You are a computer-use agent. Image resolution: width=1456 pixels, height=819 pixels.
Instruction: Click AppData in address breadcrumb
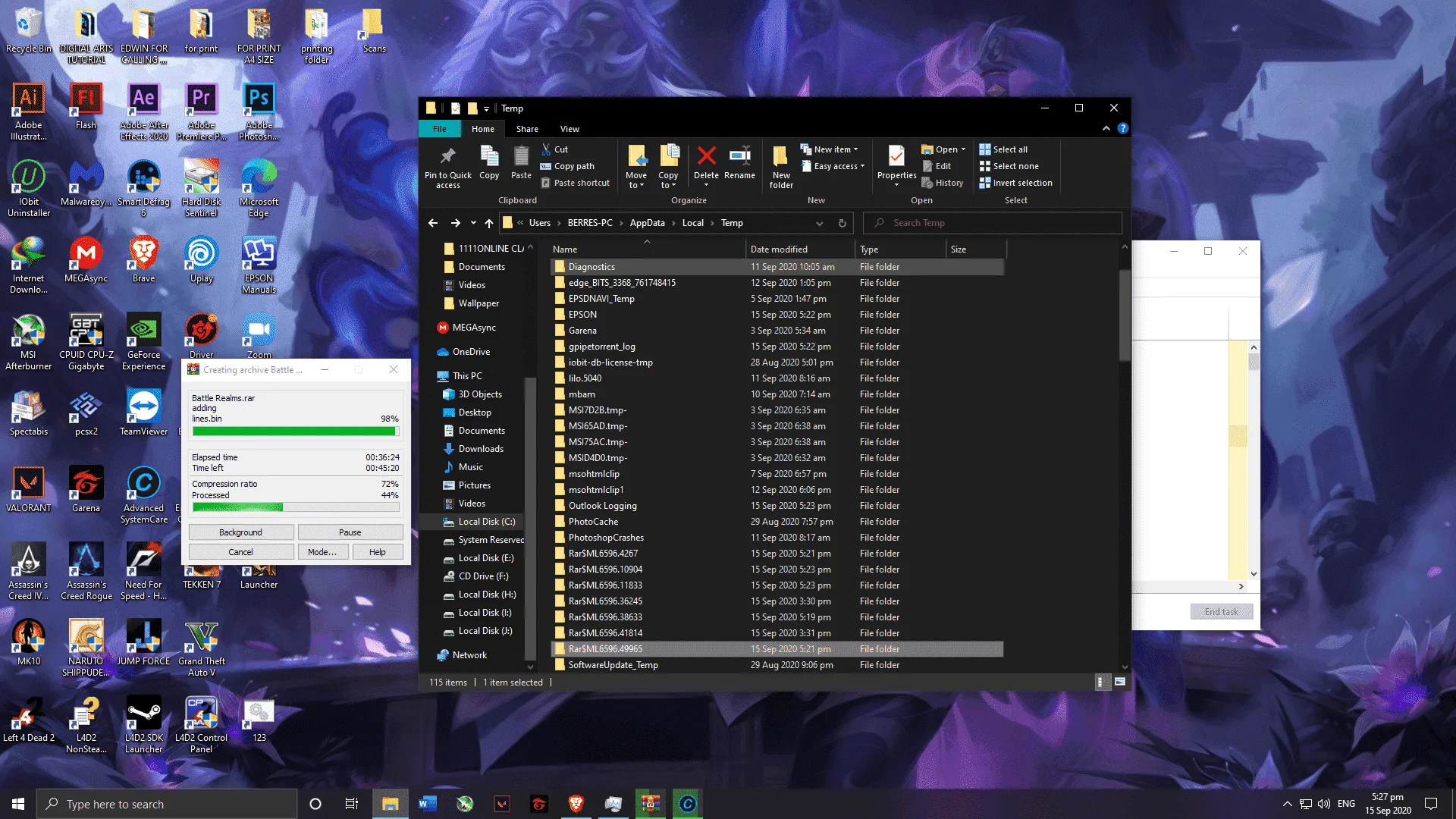click(647, 223)
